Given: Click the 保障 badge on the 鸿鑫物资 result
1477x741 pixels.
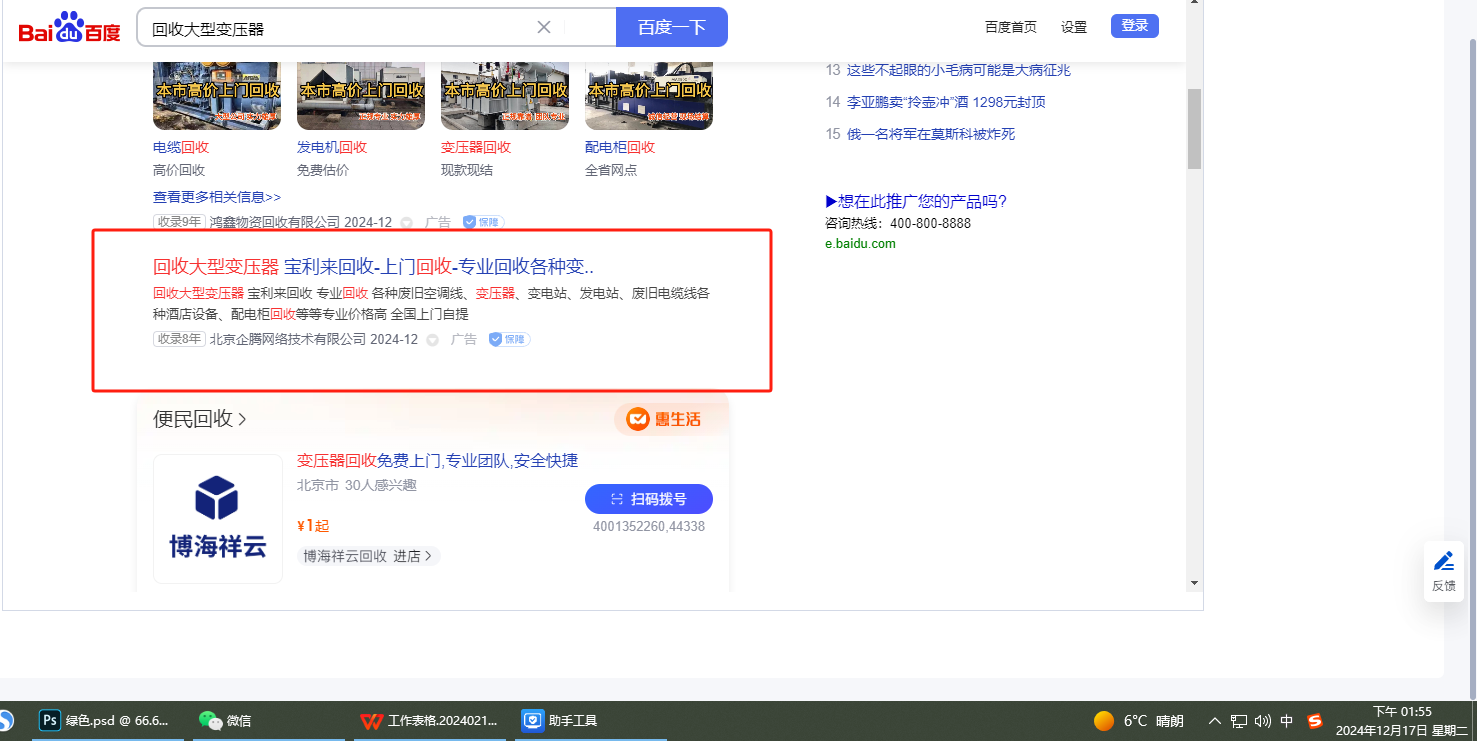Looking at the screenshot, I should pyautogui.click(x=483, y=222).
